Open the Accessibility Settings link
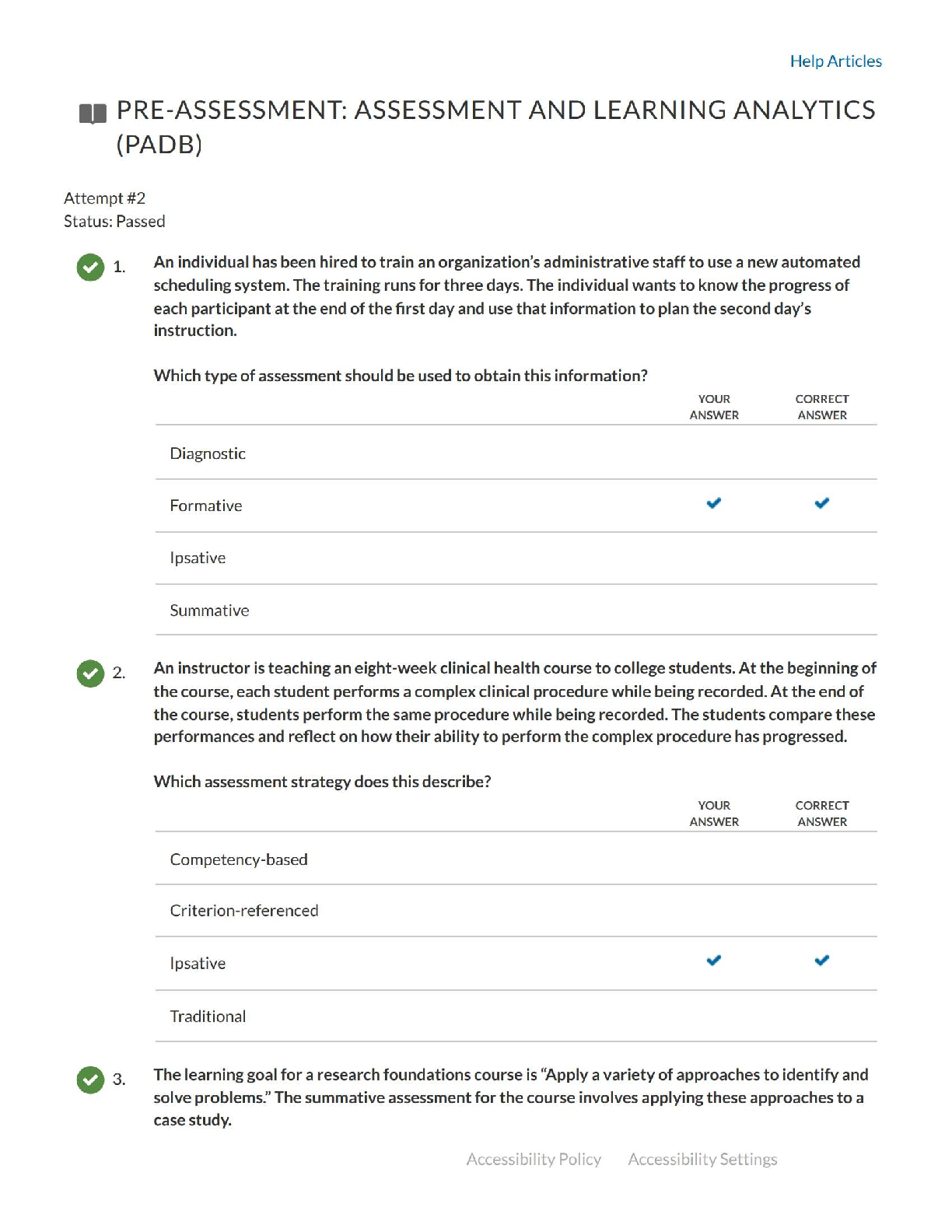952x1232 pixels. click(x=702, y=1159)
